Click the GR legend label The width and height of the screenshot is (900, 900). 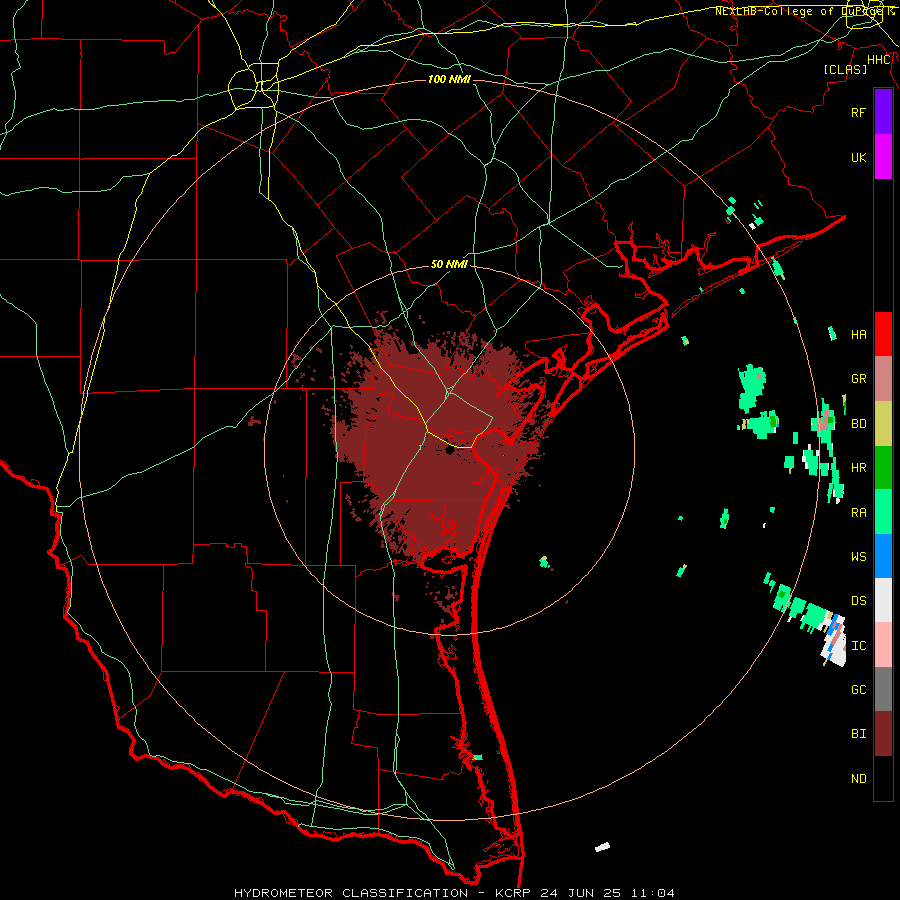tap(858, 379)
